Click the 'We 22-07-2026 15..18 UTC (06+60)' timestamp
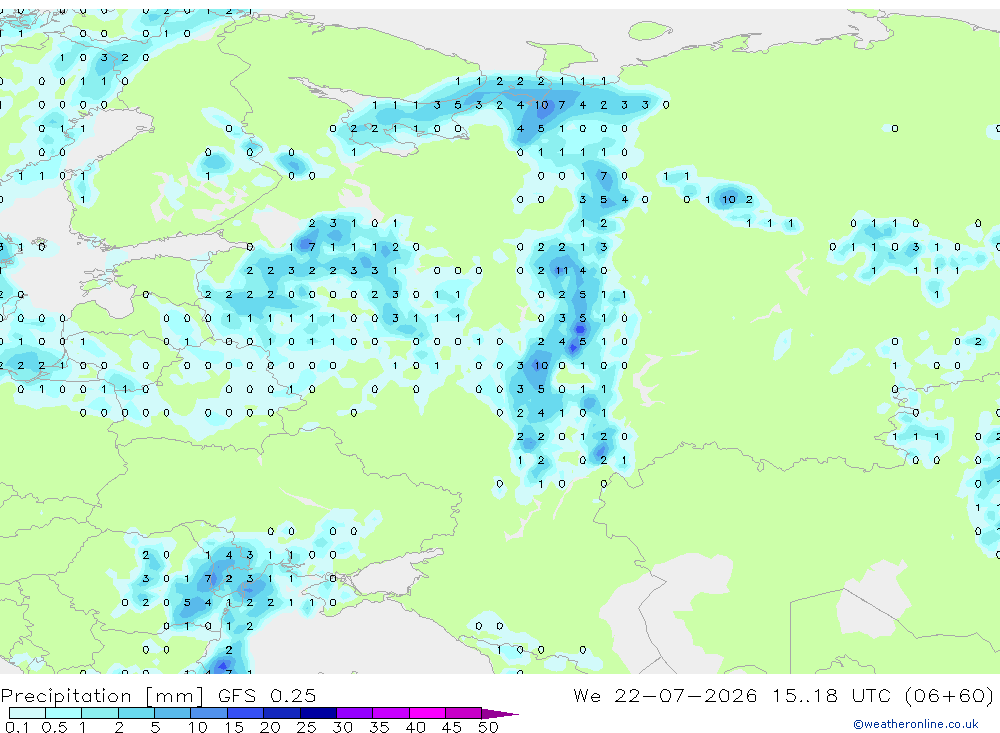The width and height of the screenshot is (1000, 733). 783,695
